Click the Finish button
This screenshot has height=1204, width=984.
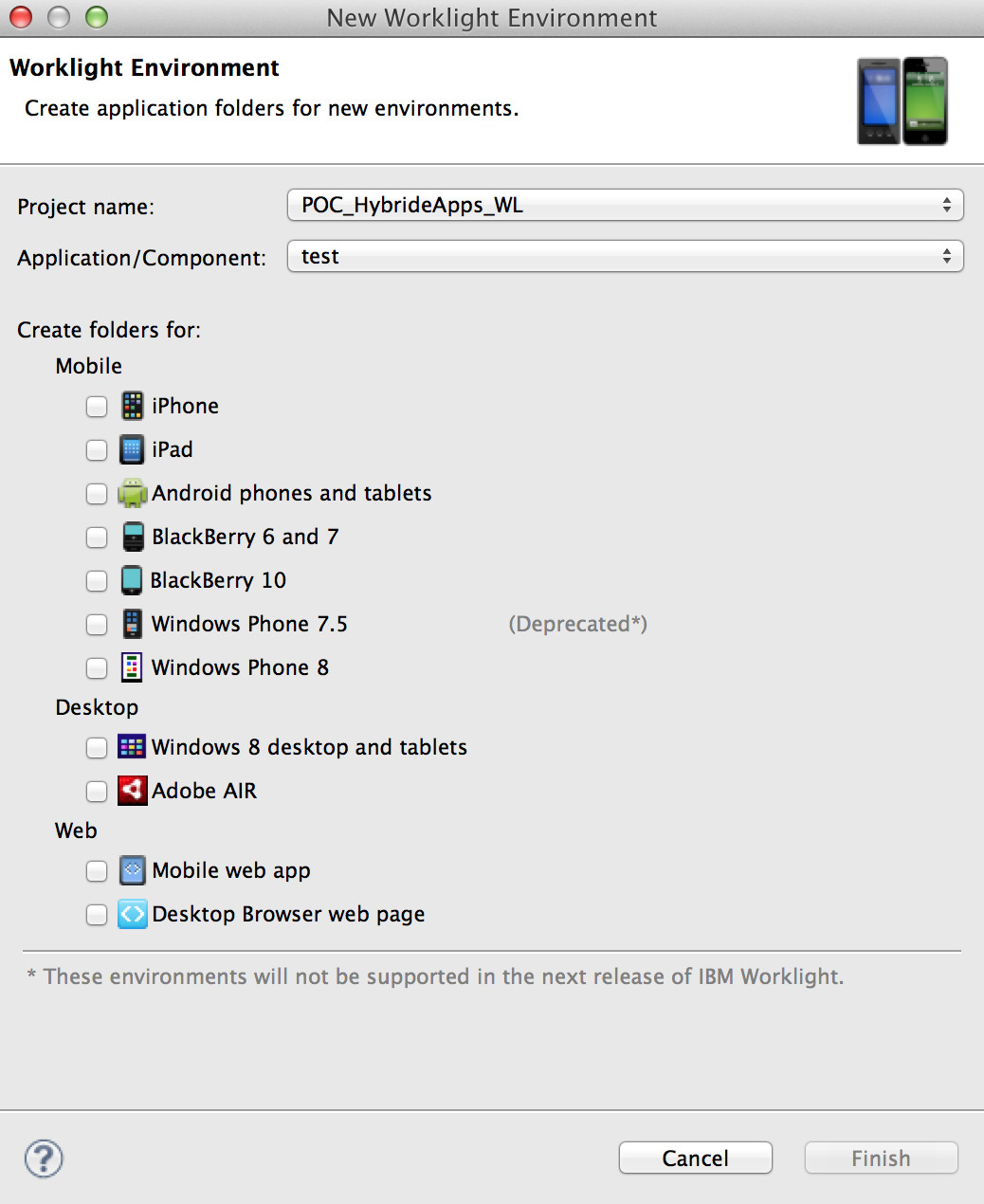click(x=882, y=1158)
